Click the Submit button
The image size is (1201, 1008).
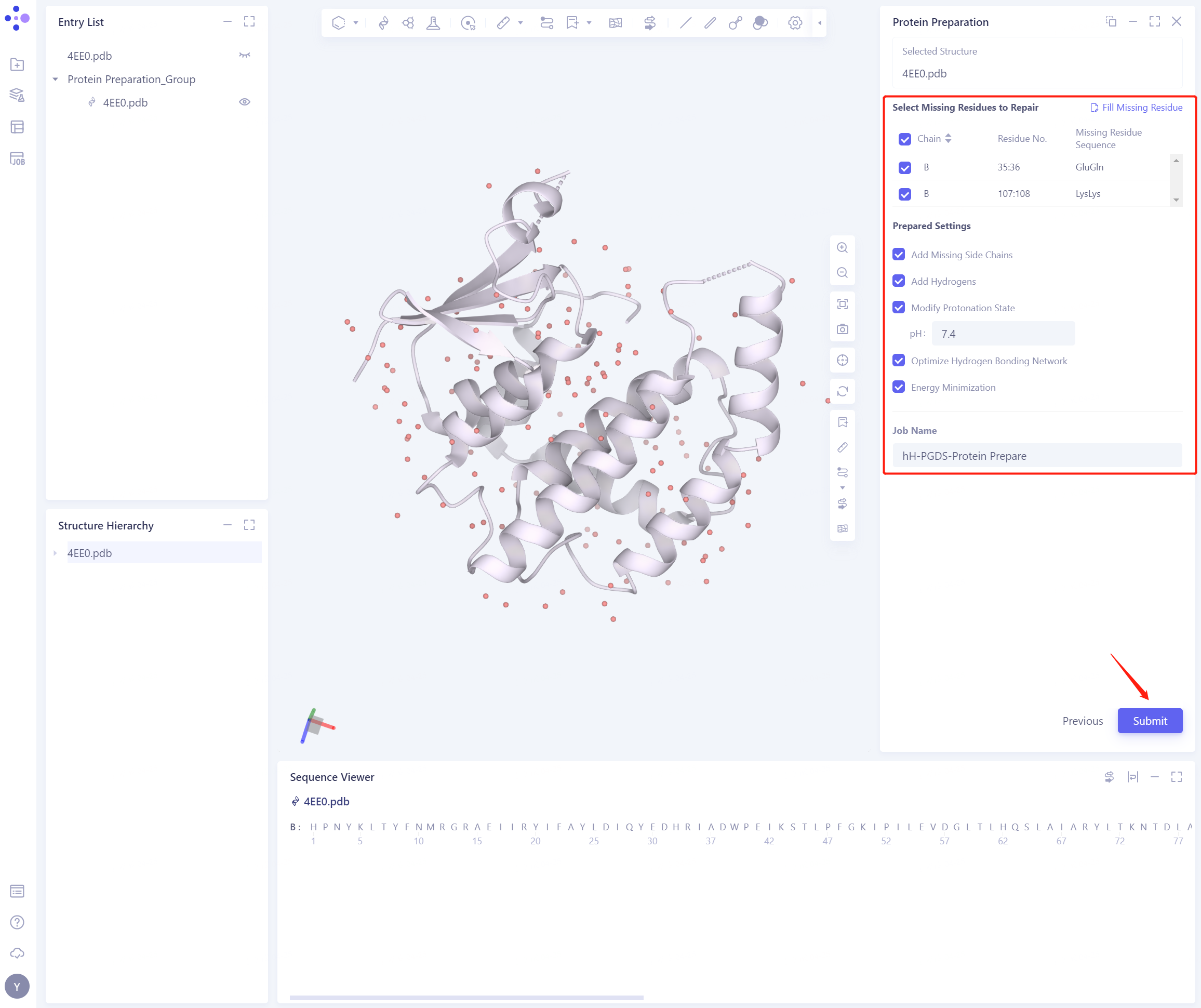tap(1150, 721)
